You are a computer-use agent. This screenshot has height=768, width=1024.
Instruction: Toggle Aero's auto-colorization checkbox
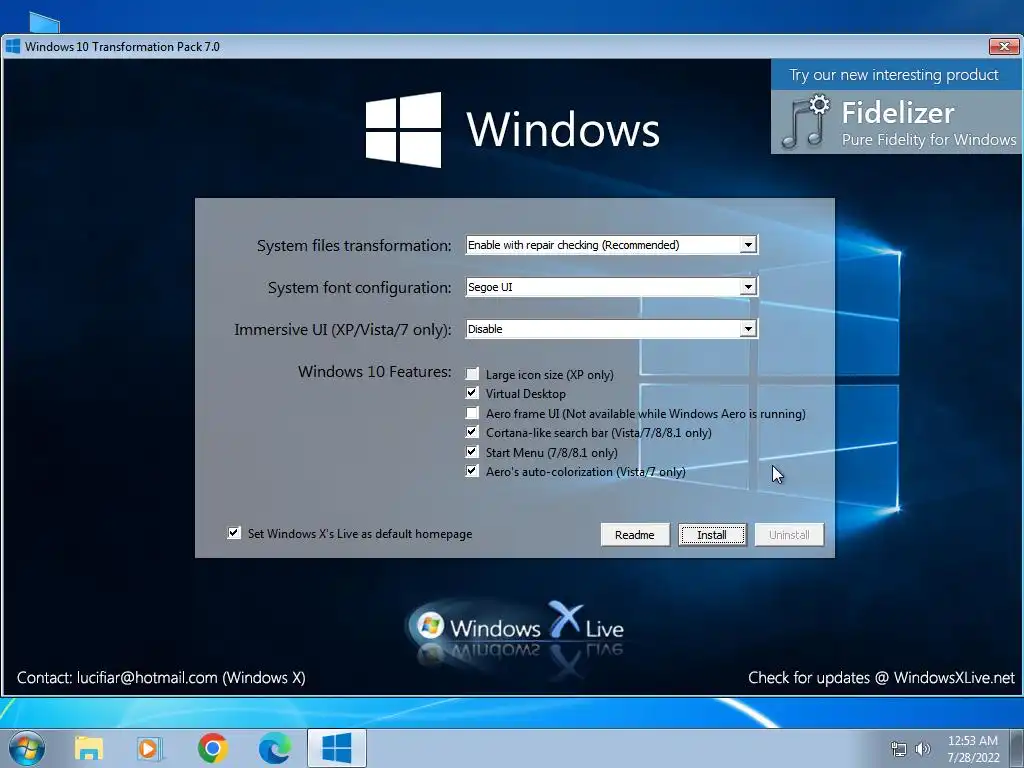click(x=472, y=471)
